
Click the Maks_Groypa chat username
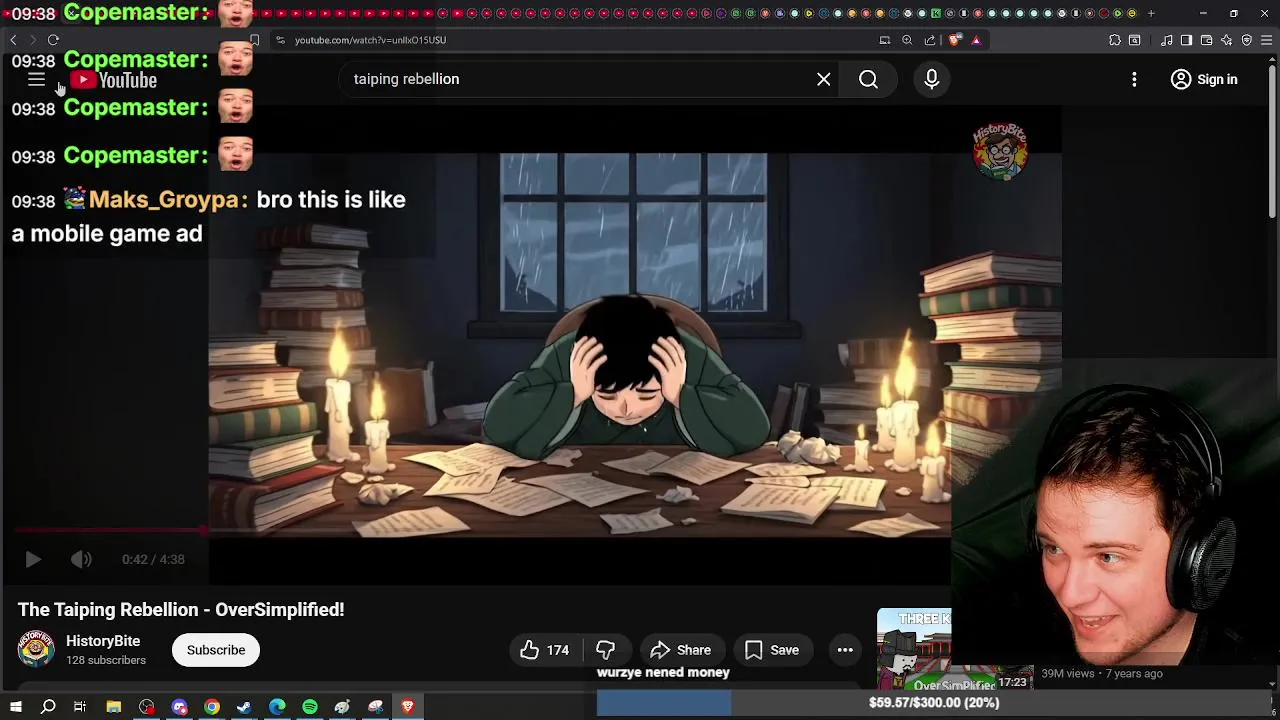coord(164,200)
